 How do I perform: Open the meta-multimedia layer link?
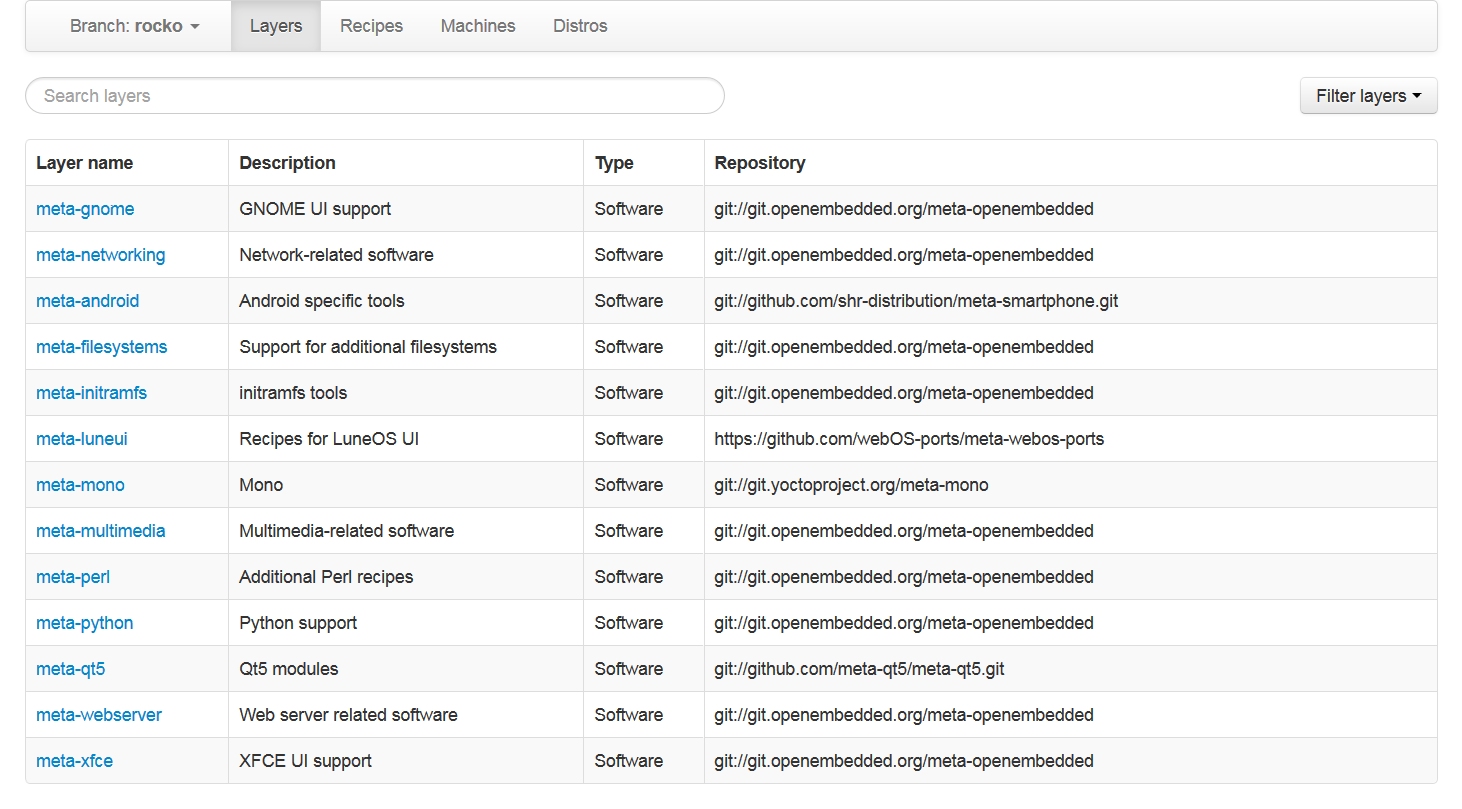[101, 531]
